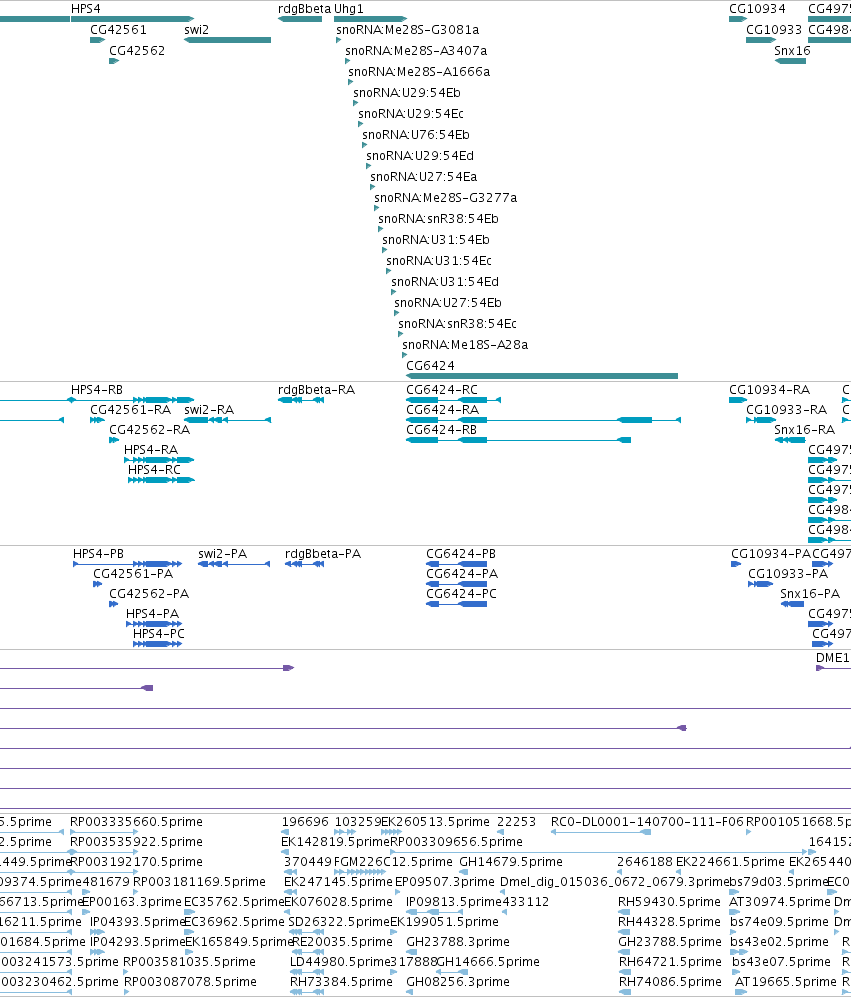Image resolution: width=851 pixels, height=997 pixels.
Task: Click the RH59430.5prime EST label
Action: pyautogui.click(x=669, y=902)
